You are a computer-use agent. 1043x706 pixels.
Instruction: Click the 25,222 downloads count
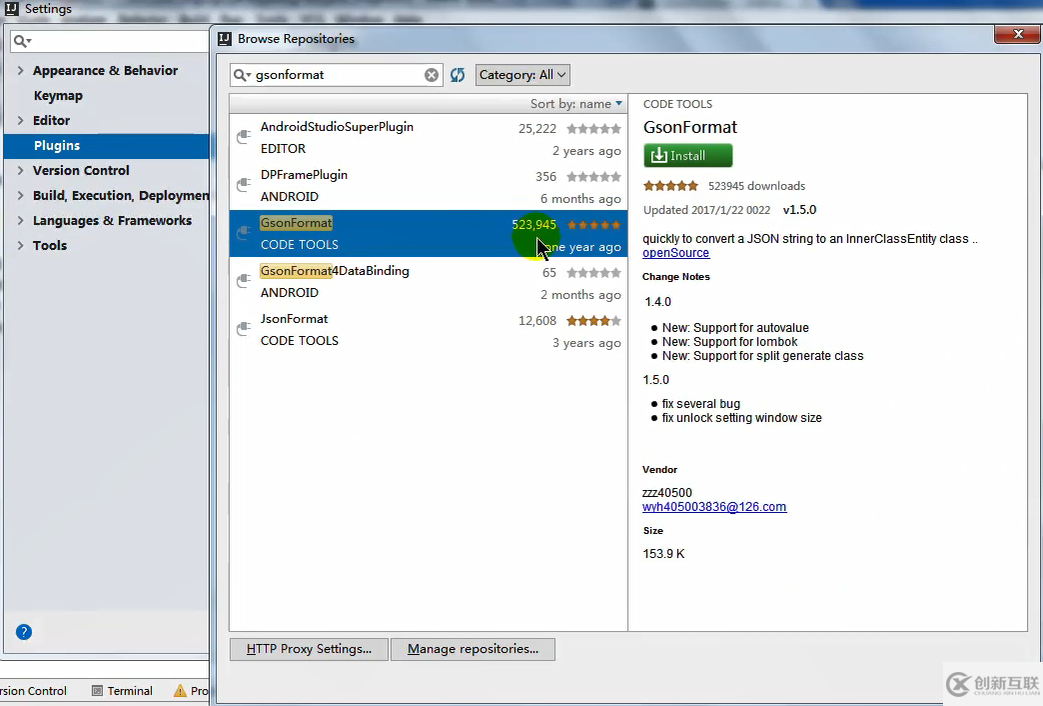coord(537,128)
